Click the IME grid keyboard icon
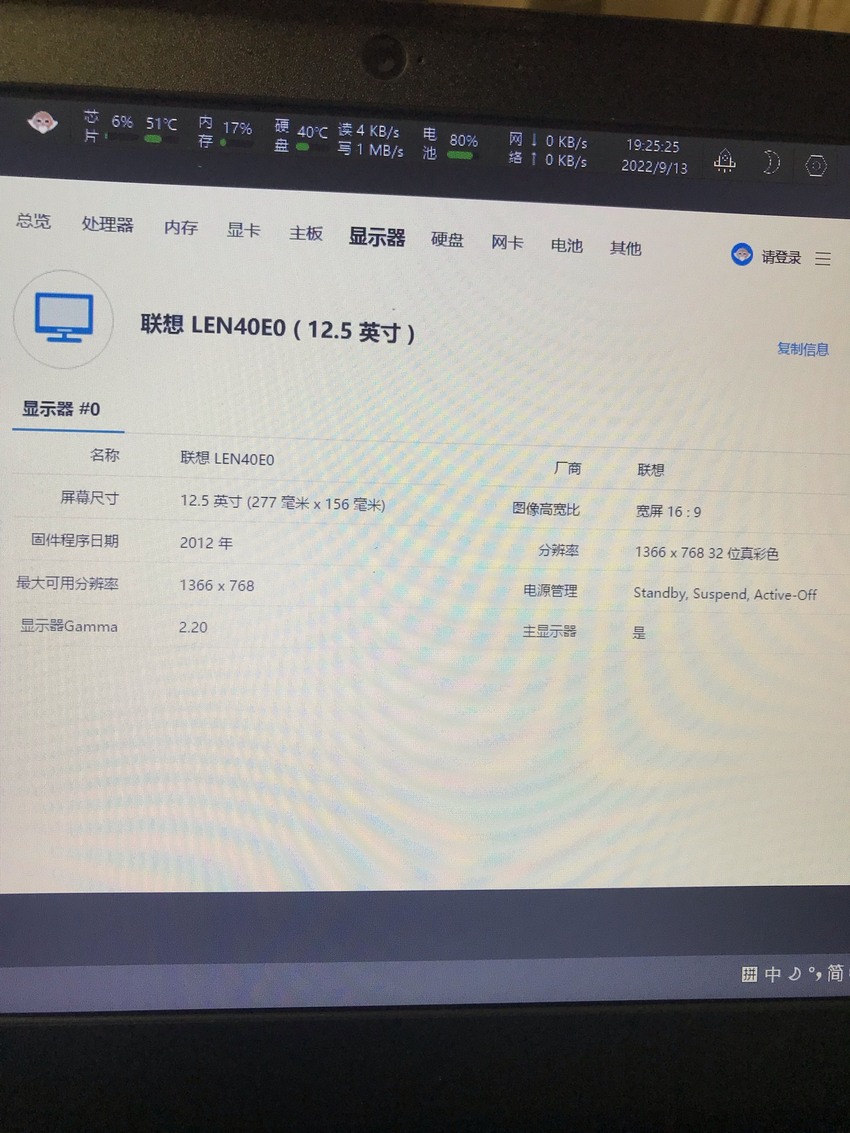This screenshot has width=850, height=1133. point(750,974)
